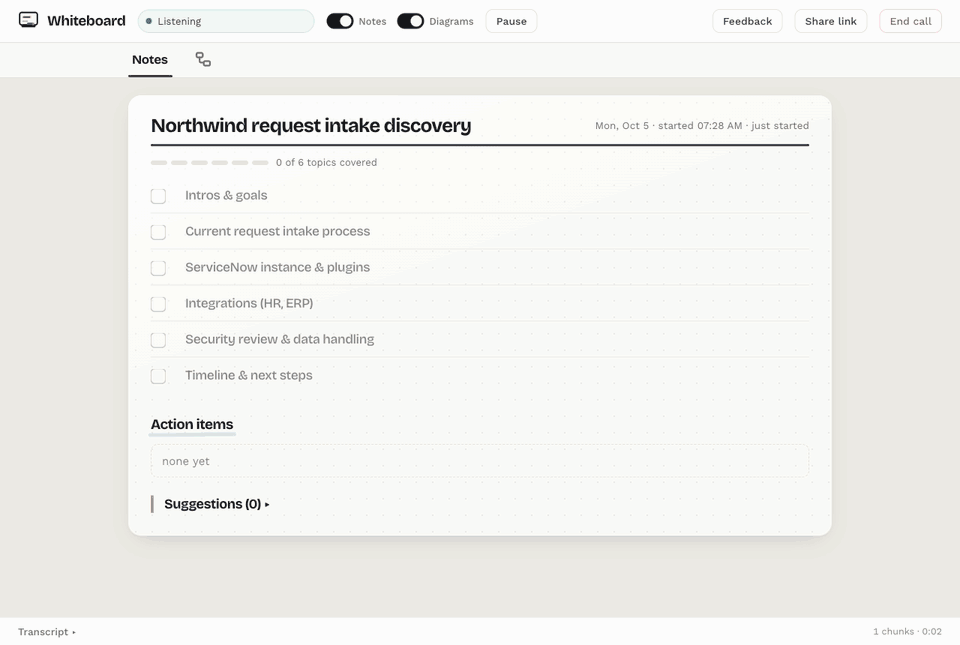Click the Action items heading
Image resolution: width=960 pixels, height=645 pixels.
click(192, 424)
